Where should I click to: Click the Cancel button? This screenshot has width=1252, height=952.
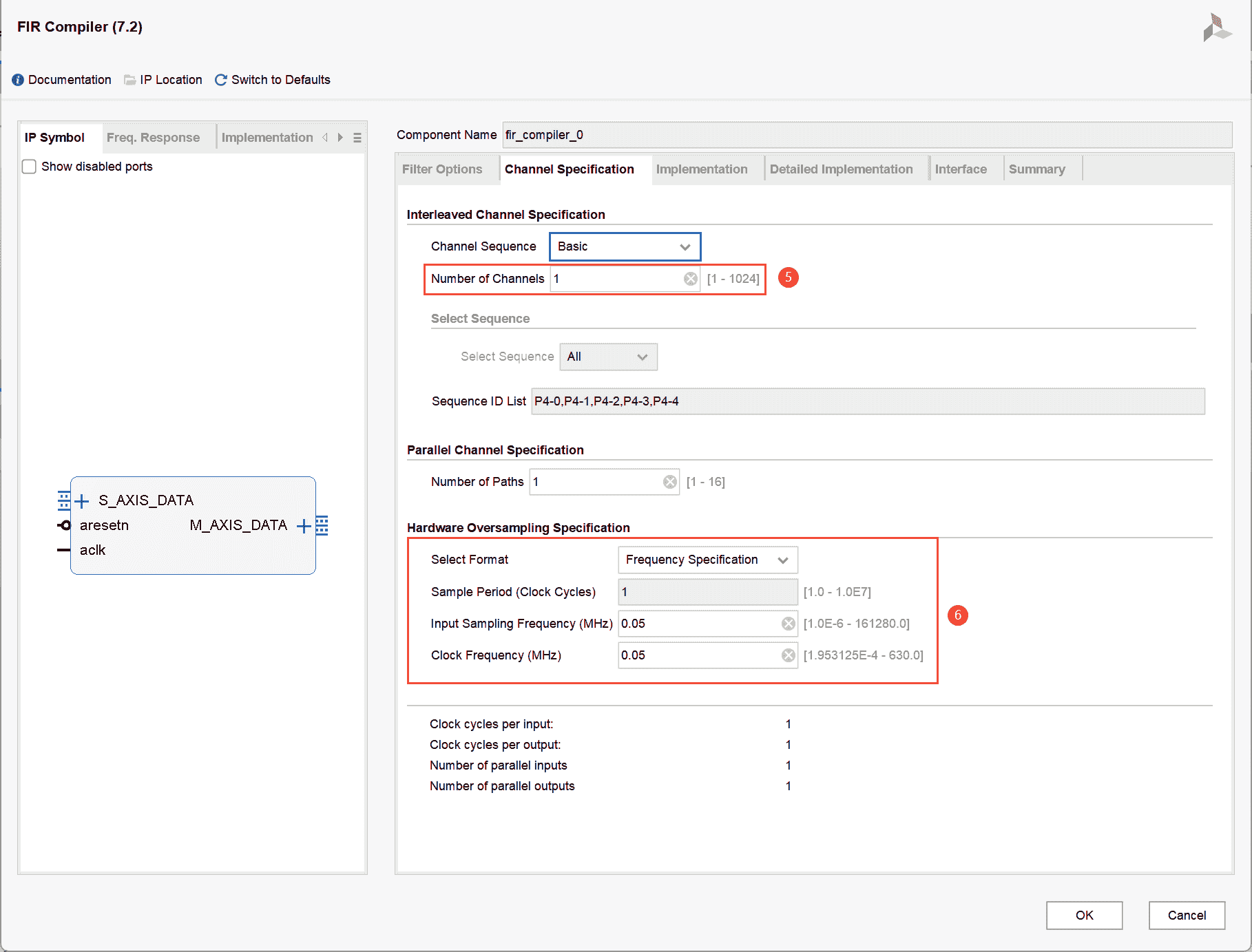click(x=1186, y=915)
